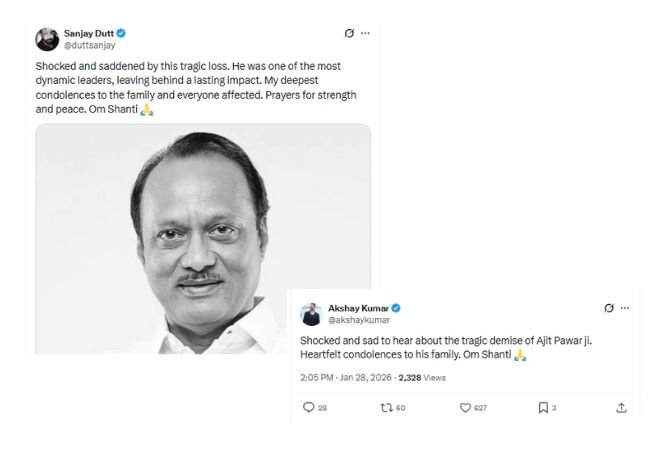
Task: Click Grok icon on Akshay Kumar's tweet
Action: 609,307
